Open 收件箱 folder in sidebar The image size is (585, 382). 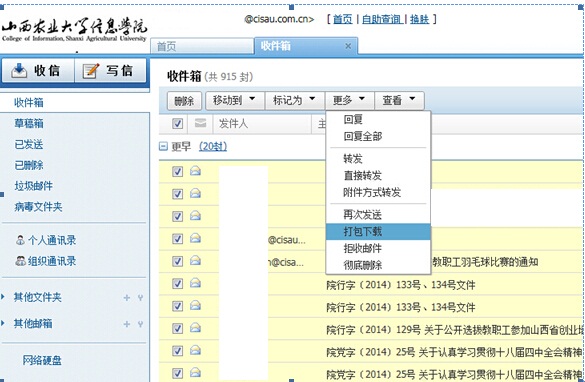[x=29, y=102]
